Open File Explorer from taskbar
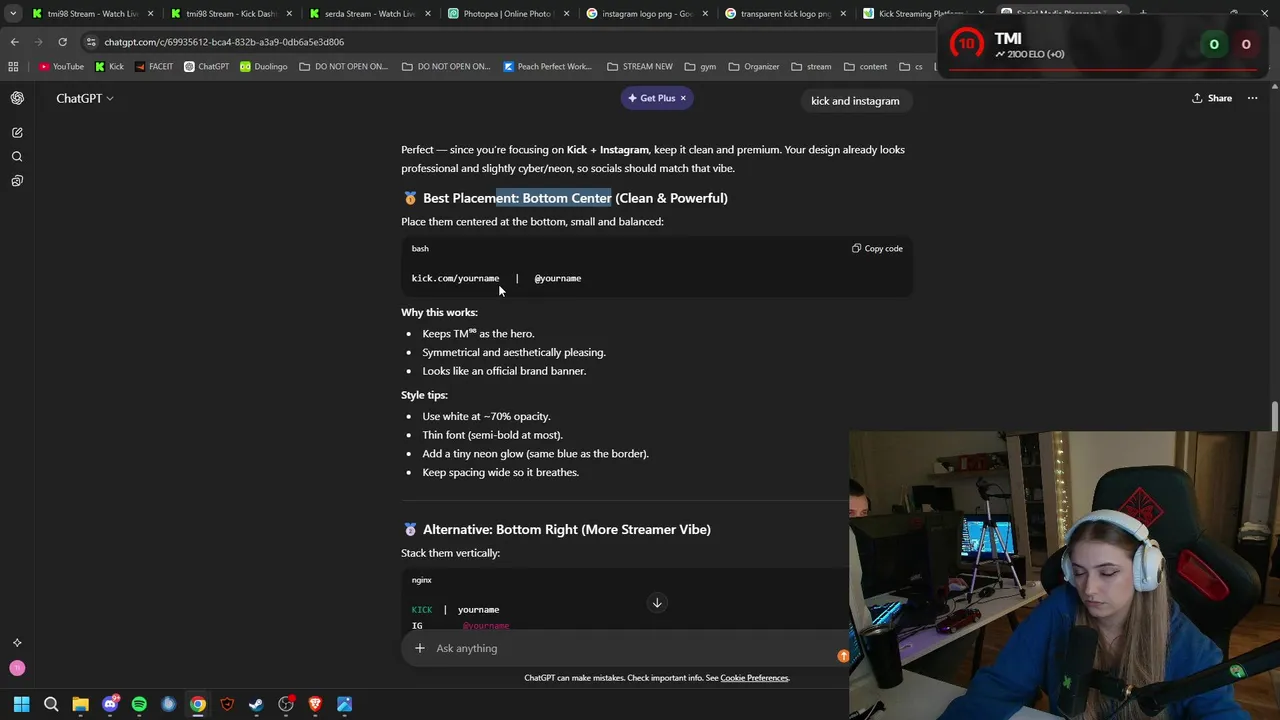Screen dimensions: 1280x720 [80, 704]
